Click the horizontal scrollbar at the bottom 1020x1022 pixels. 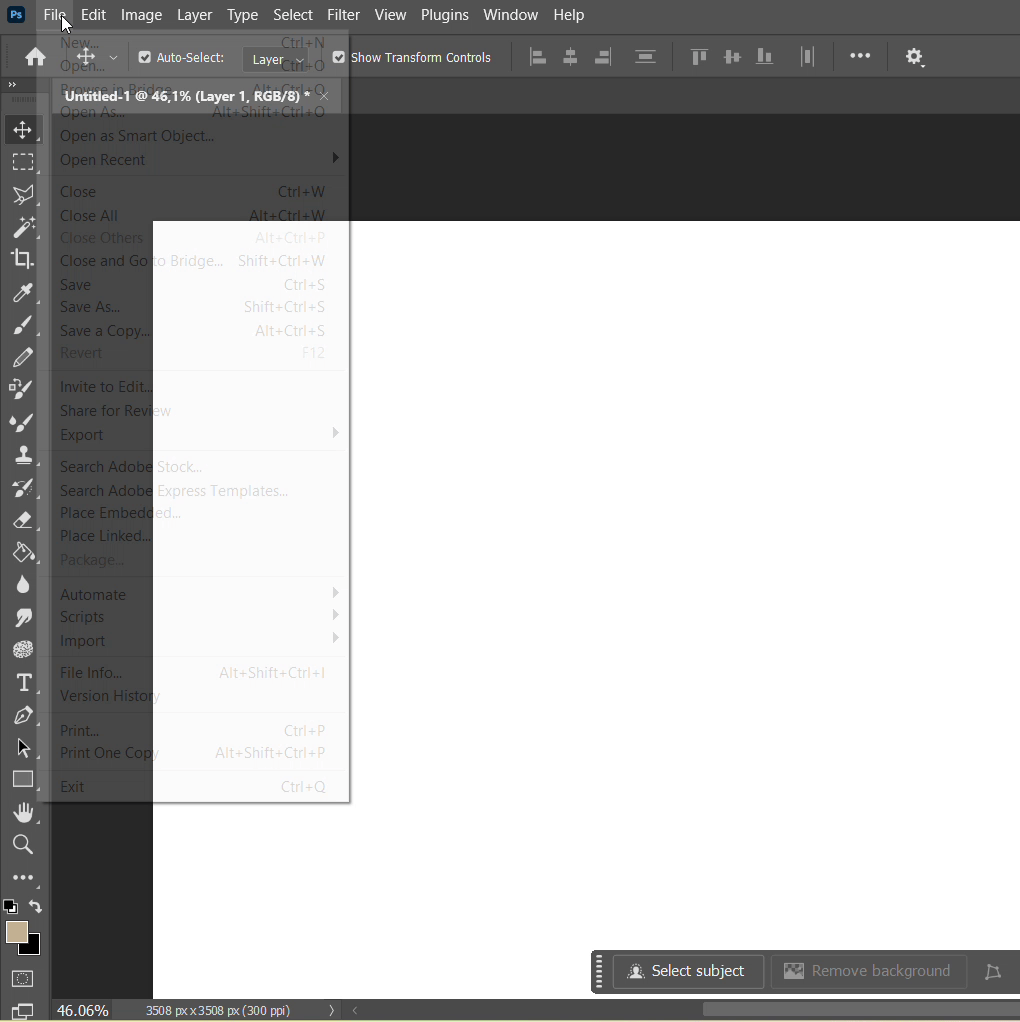(x=860, y=1010)
